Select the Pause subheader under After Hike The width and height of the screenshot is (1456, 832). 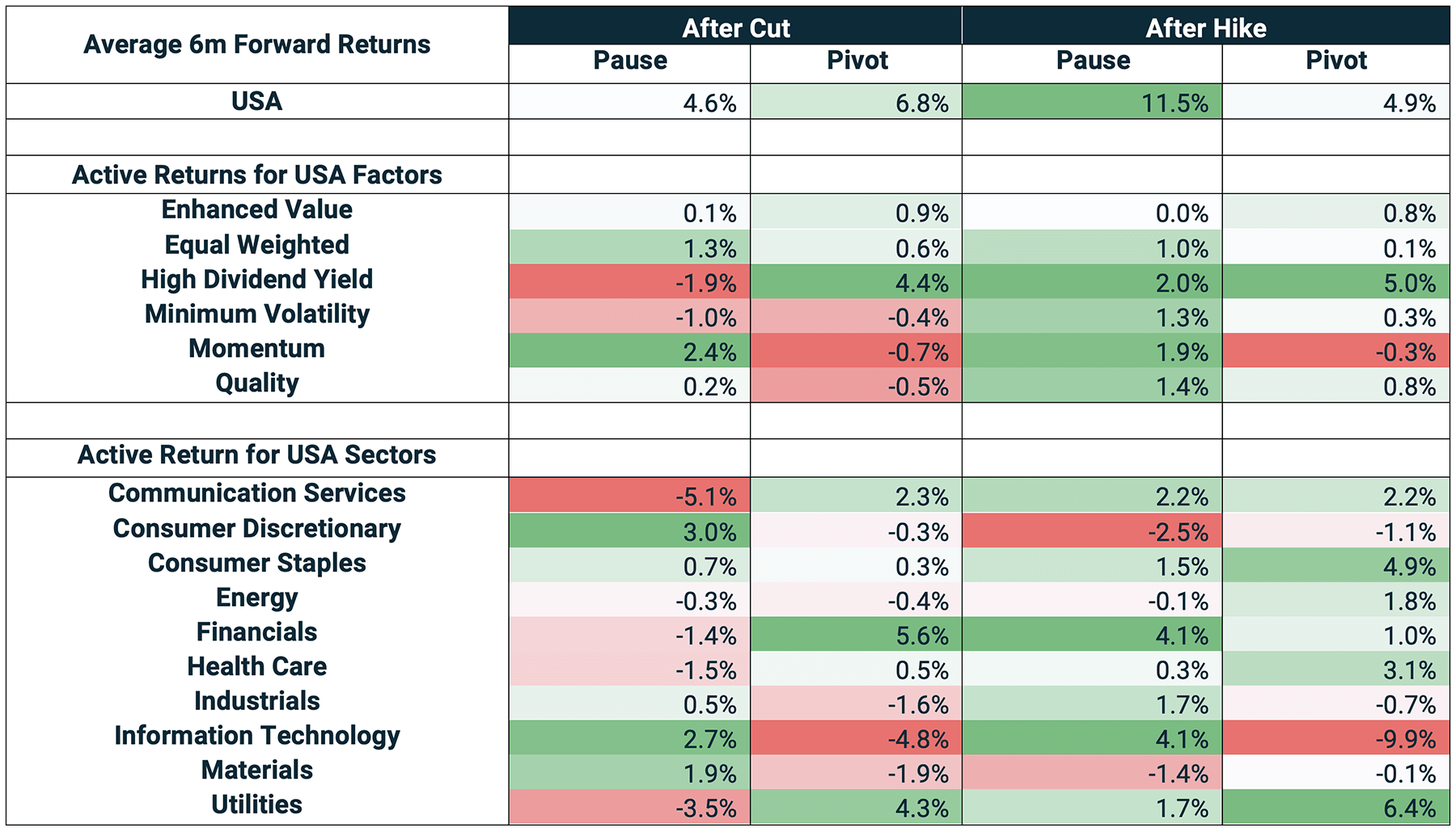coord(1093,61)
